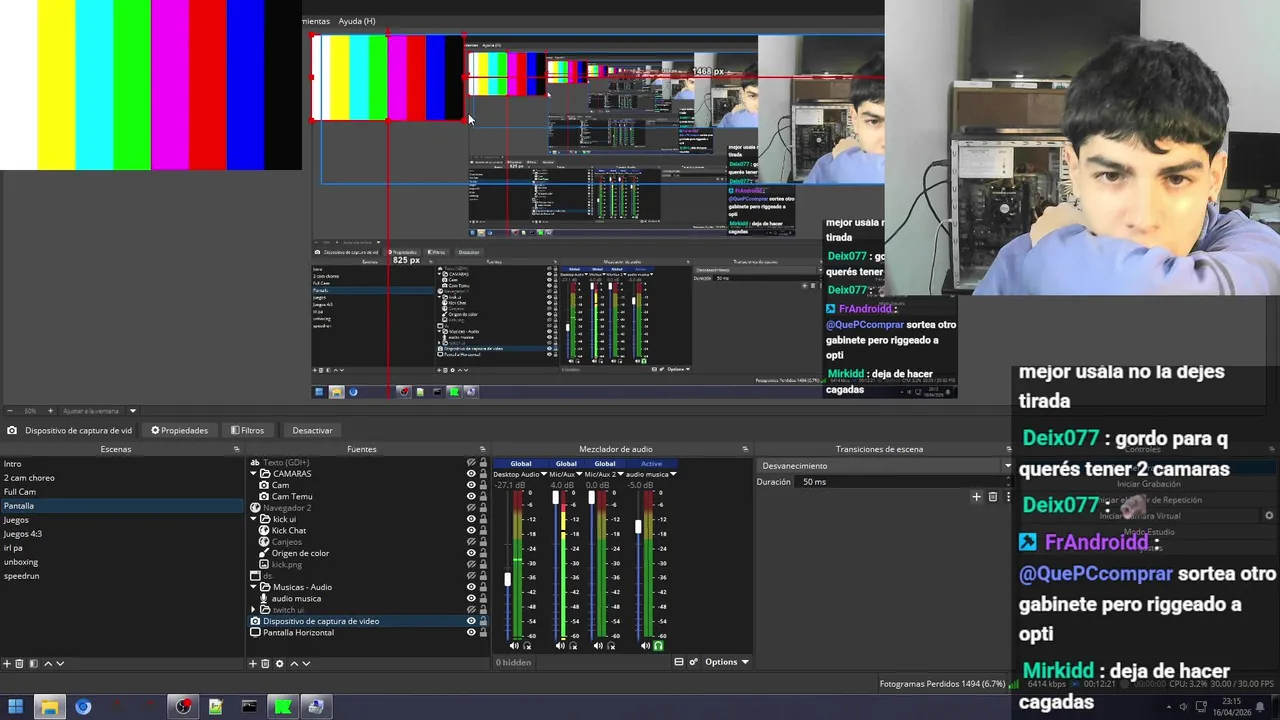
Task: Collapse the CAMARAS group
Action: point(254,474)
